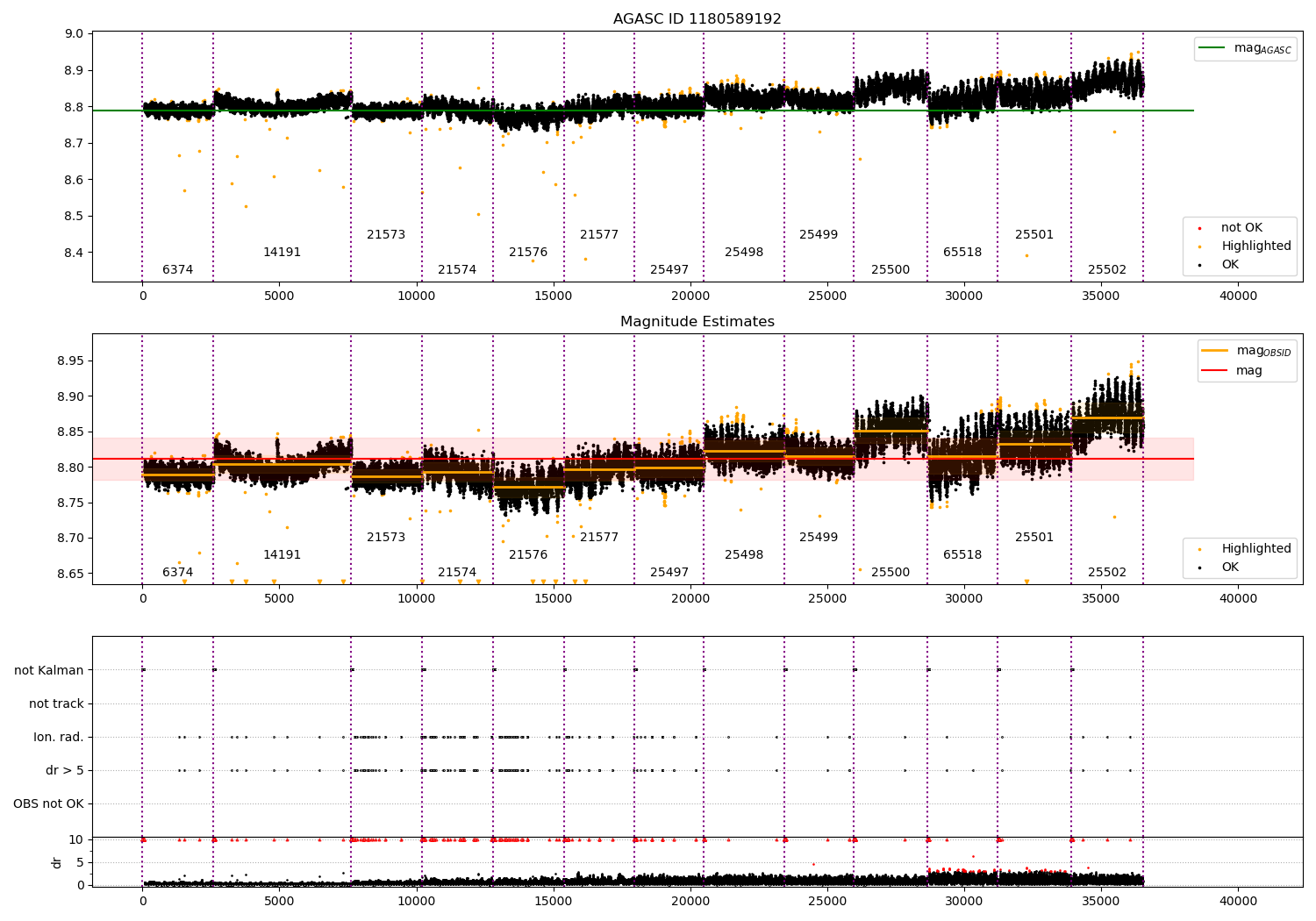Click OBSID label 21577 in the middle plot
1316x921 pixels.
tap(599, 538)
